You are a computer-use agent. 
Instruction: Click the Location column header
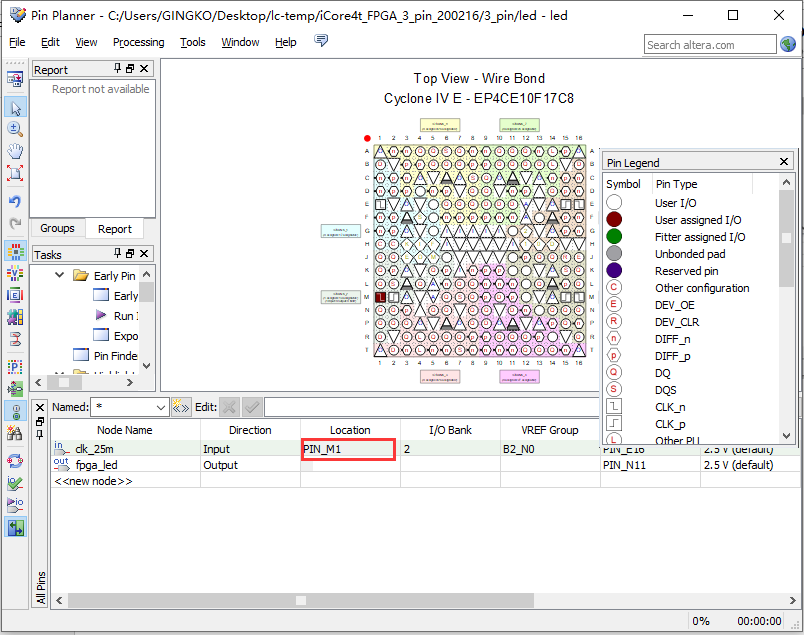[350, 430]
